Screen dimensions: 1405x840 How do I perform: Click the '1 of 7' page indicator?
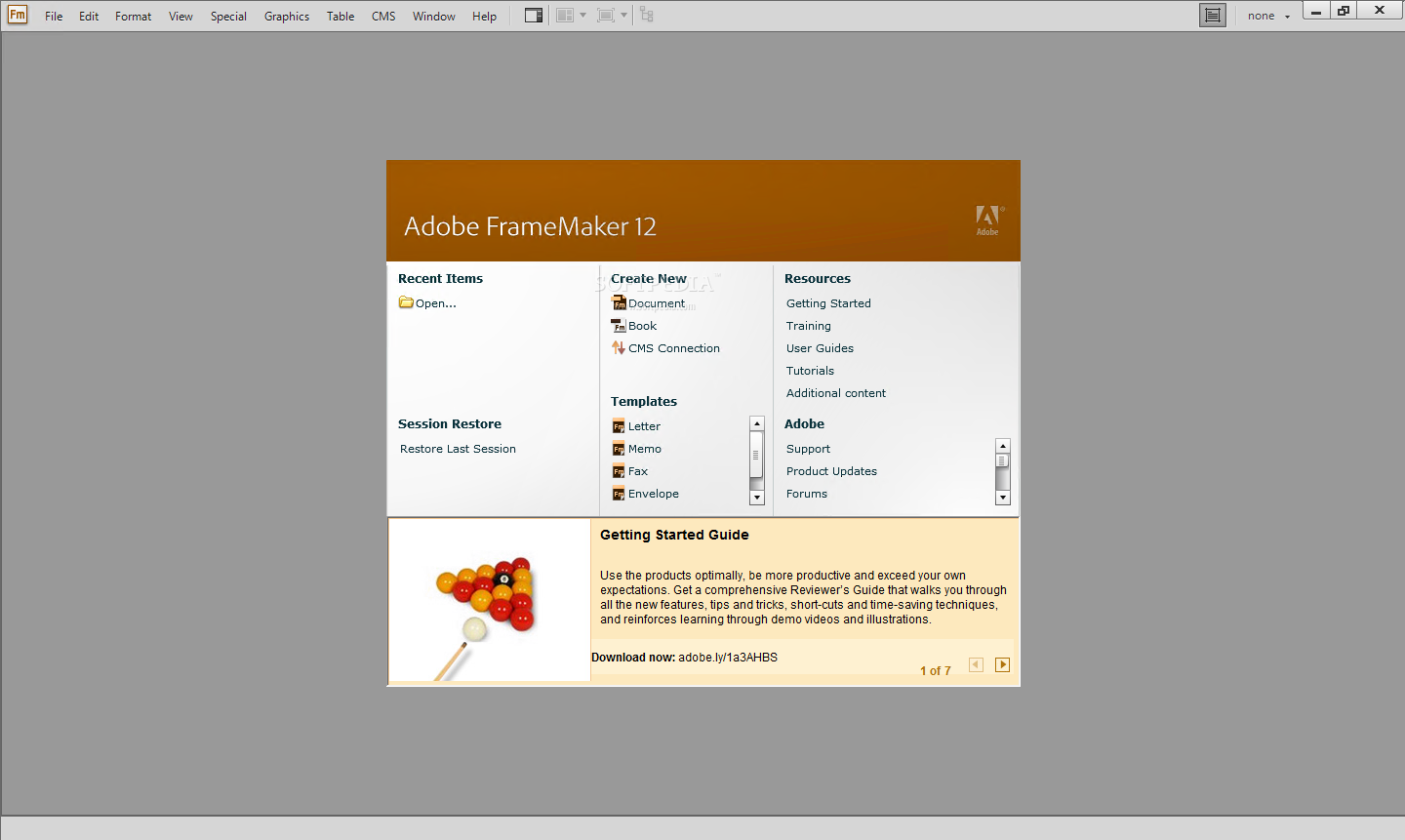[935, 671]
